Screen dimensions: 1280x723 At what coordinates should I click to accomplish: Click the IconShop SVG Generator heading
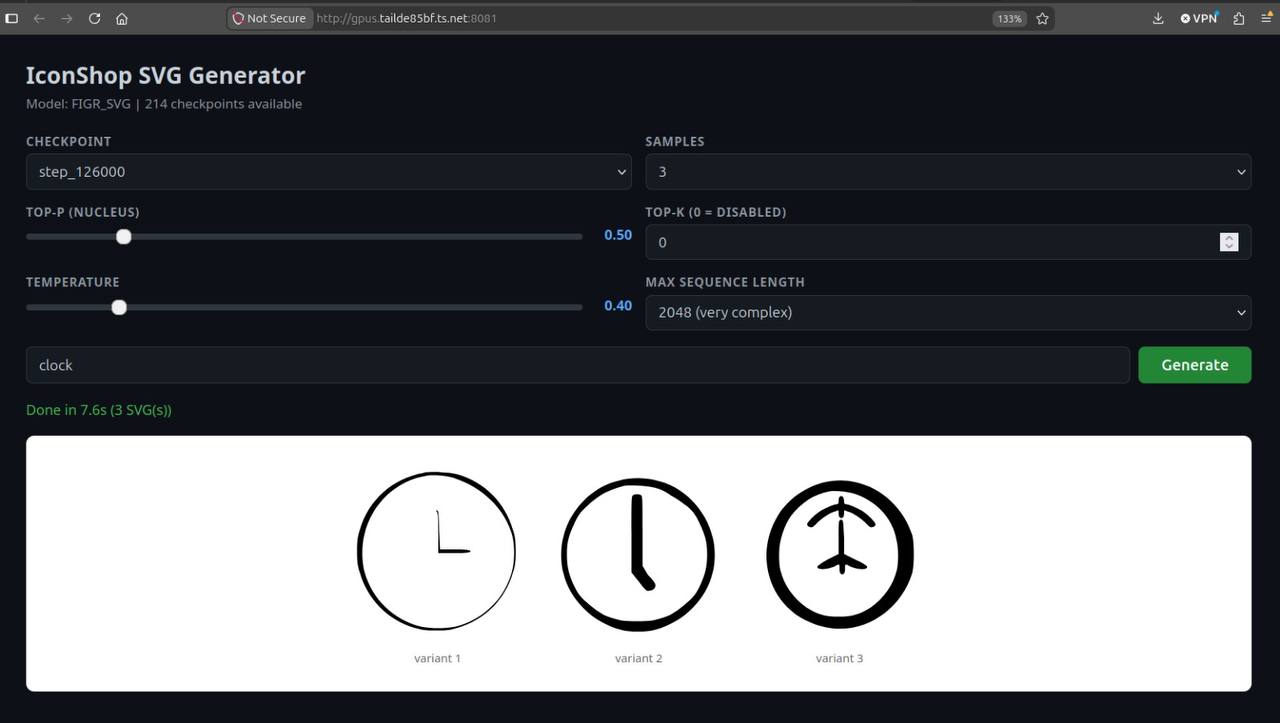click(165, 75)
